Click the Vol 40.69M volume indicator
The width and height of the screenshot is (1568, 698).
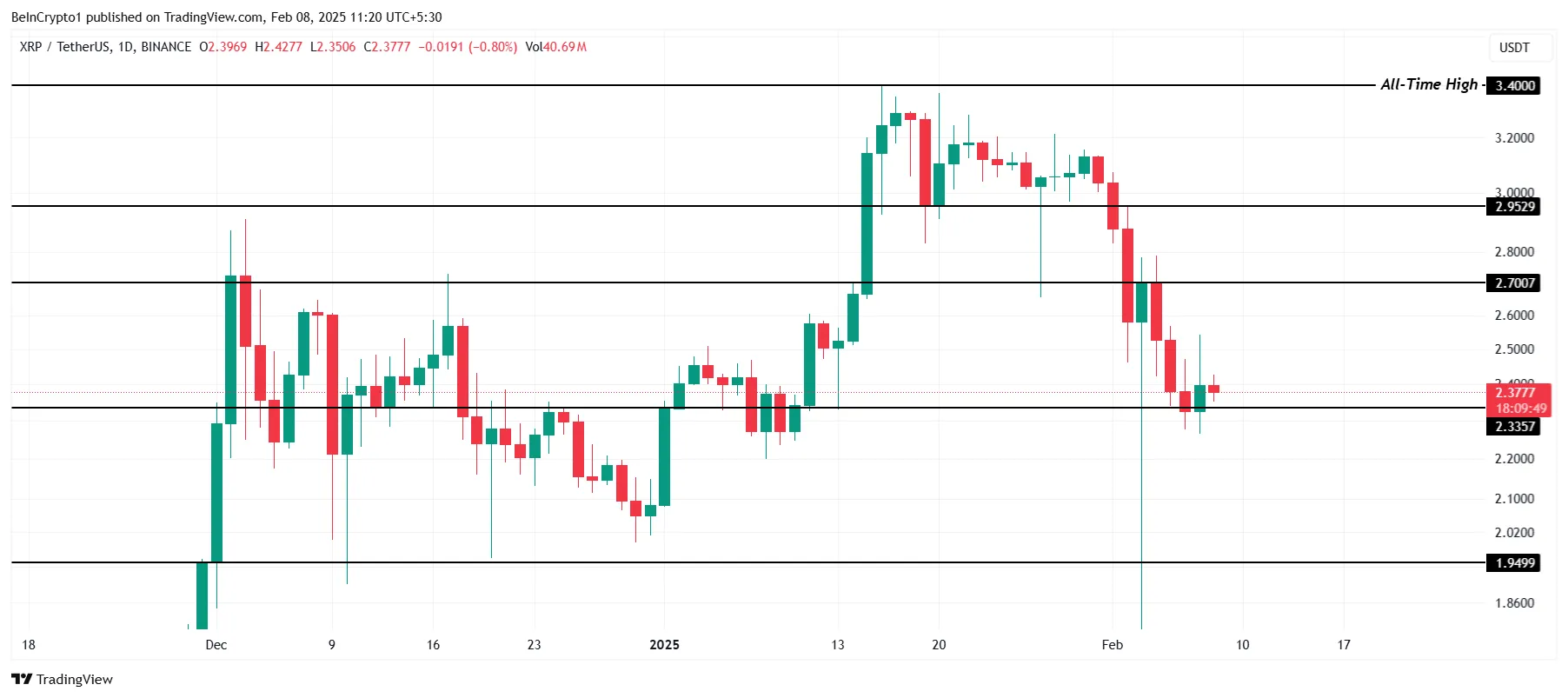click(555, 47)
